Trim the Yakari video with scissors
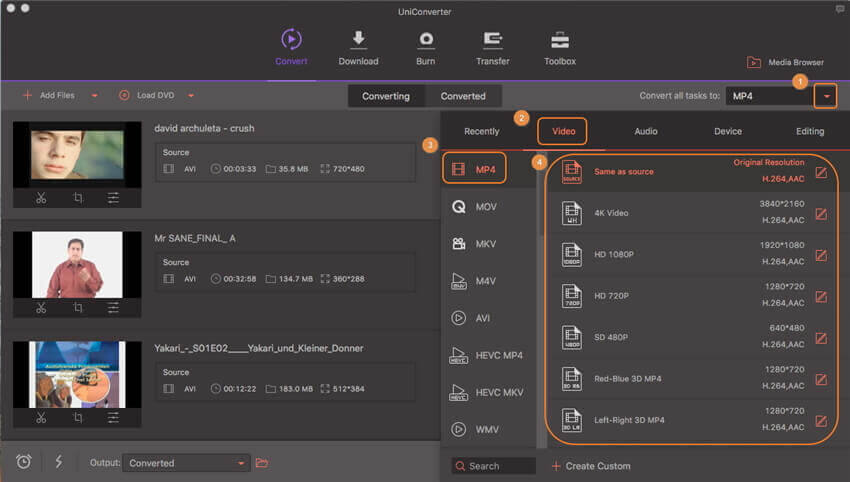 41,417
